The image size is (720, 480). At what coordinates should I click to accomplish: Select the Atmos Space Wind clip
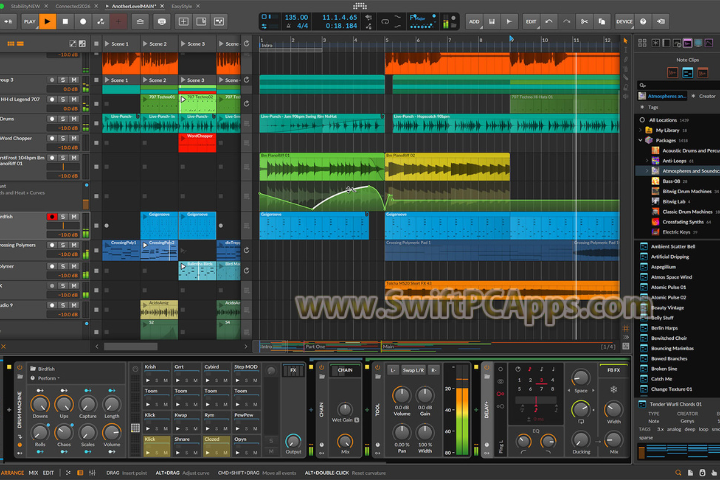click(x=671, y=277)
